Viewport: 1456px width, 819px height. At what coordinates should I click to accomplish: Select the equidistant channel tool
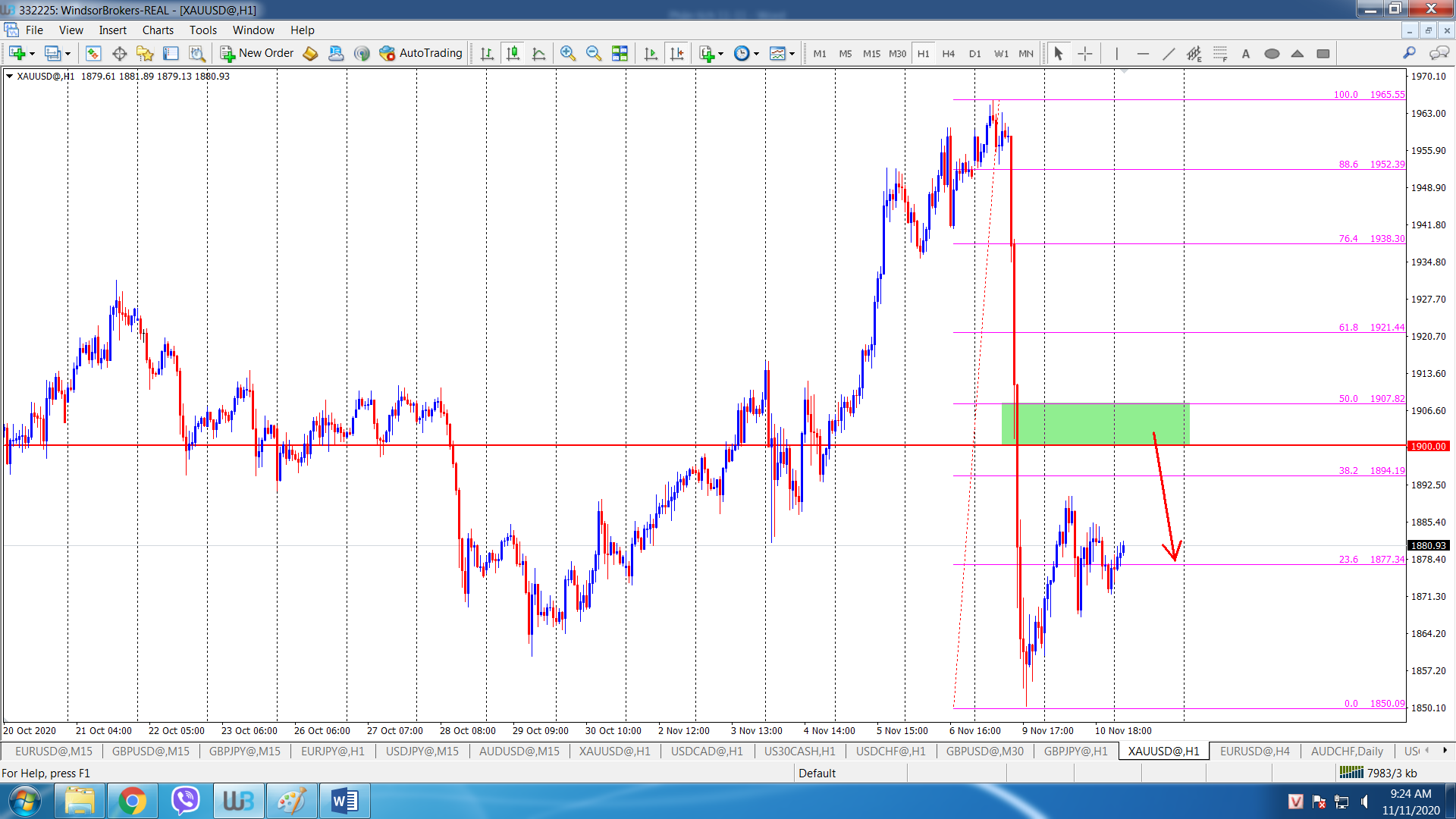click(x=1194, y=53)
